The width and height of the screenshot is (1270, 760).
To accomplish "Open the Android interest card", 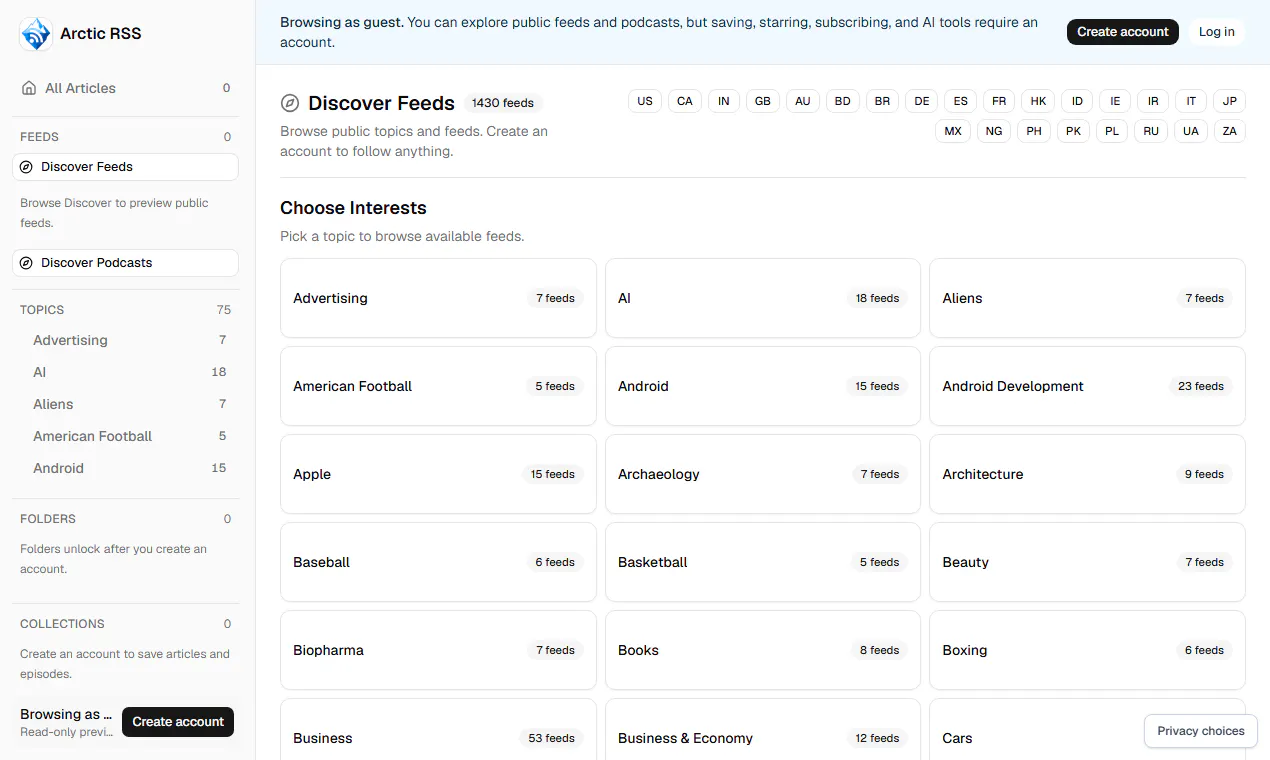I will coord(763,386).
